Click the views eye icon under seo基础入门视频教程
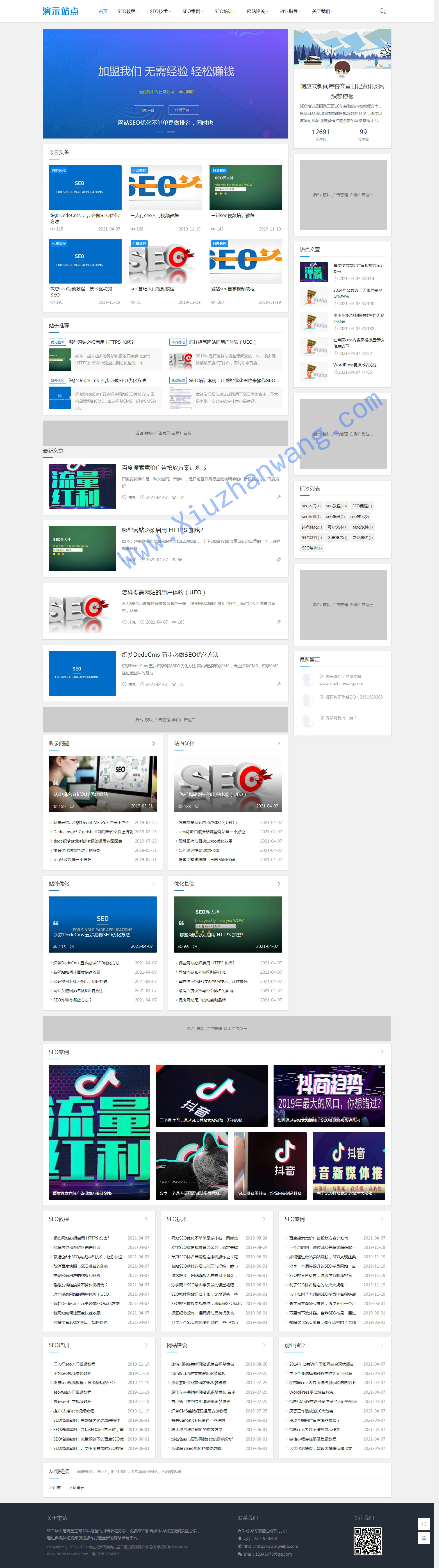The width and height of the screenshot is (439, 1568). 133,303
